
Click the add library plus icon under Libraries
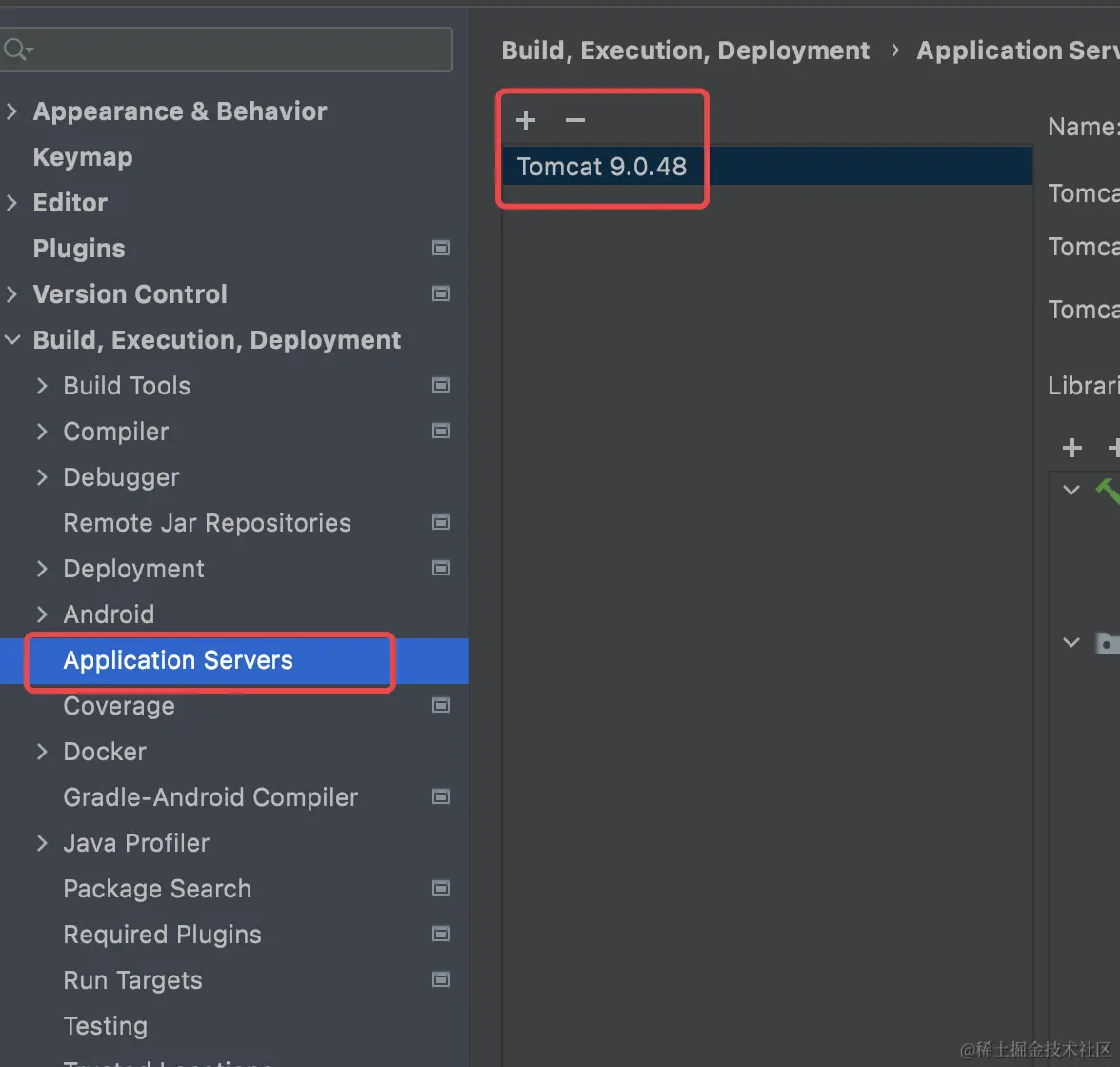point(1072,448)
